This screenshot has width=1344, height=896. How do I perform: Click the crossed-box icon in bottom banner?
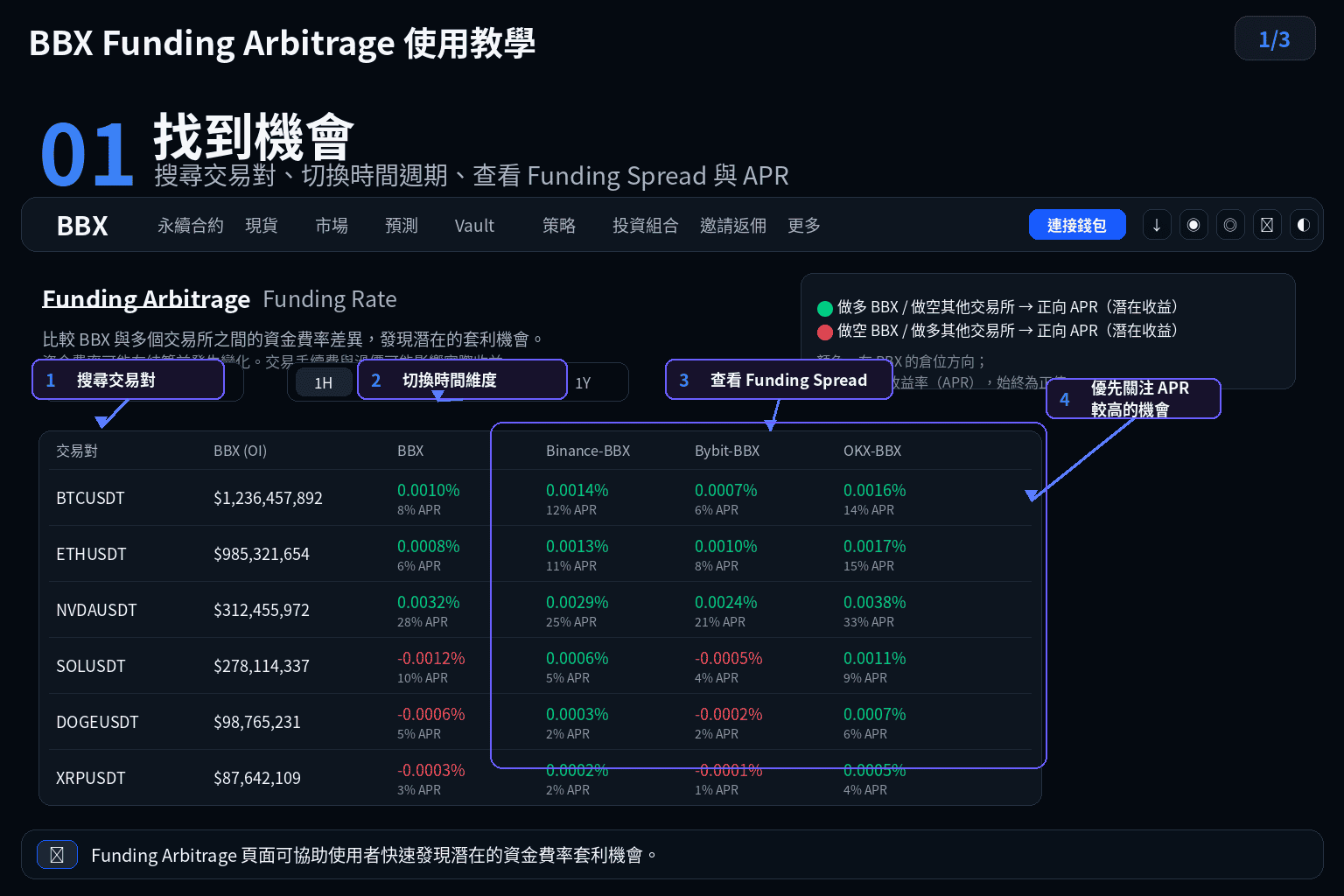coord(57,855)
